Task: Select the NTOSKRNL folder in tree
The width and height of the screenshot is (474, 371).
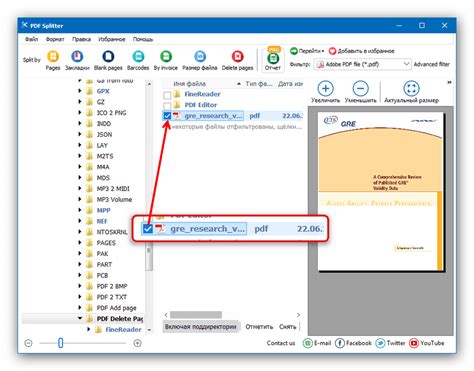Action: coord(112,232)
